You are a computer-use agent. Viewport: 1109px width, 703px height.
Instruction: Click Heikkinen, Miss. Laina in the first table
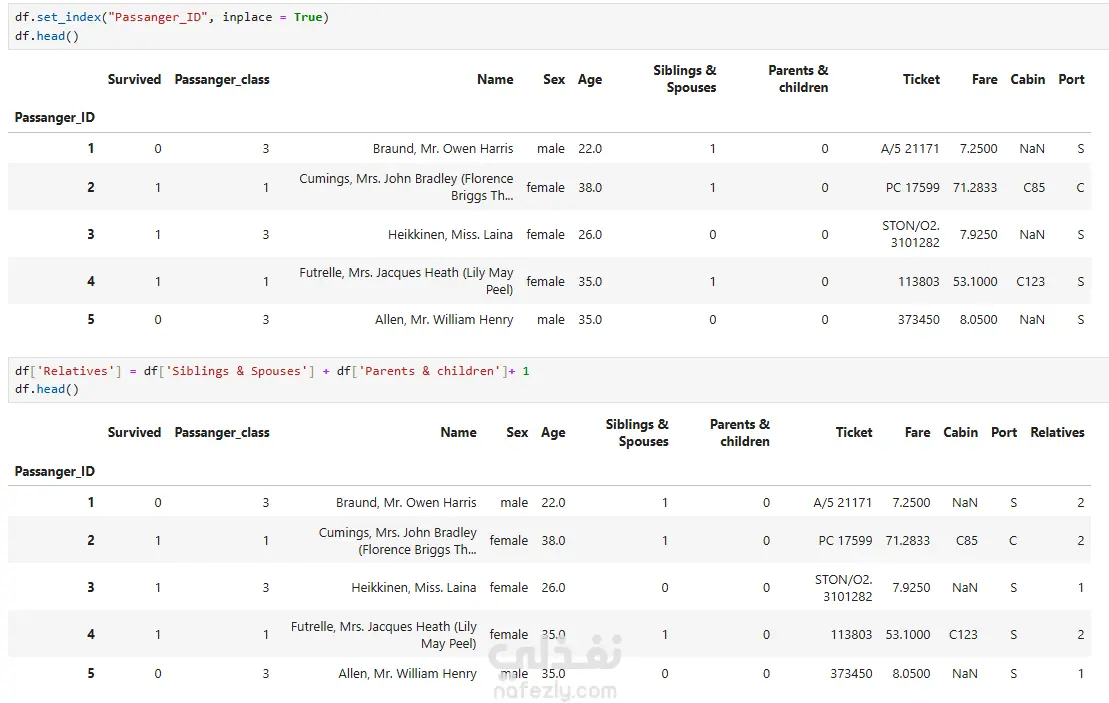tap(450, 234)
